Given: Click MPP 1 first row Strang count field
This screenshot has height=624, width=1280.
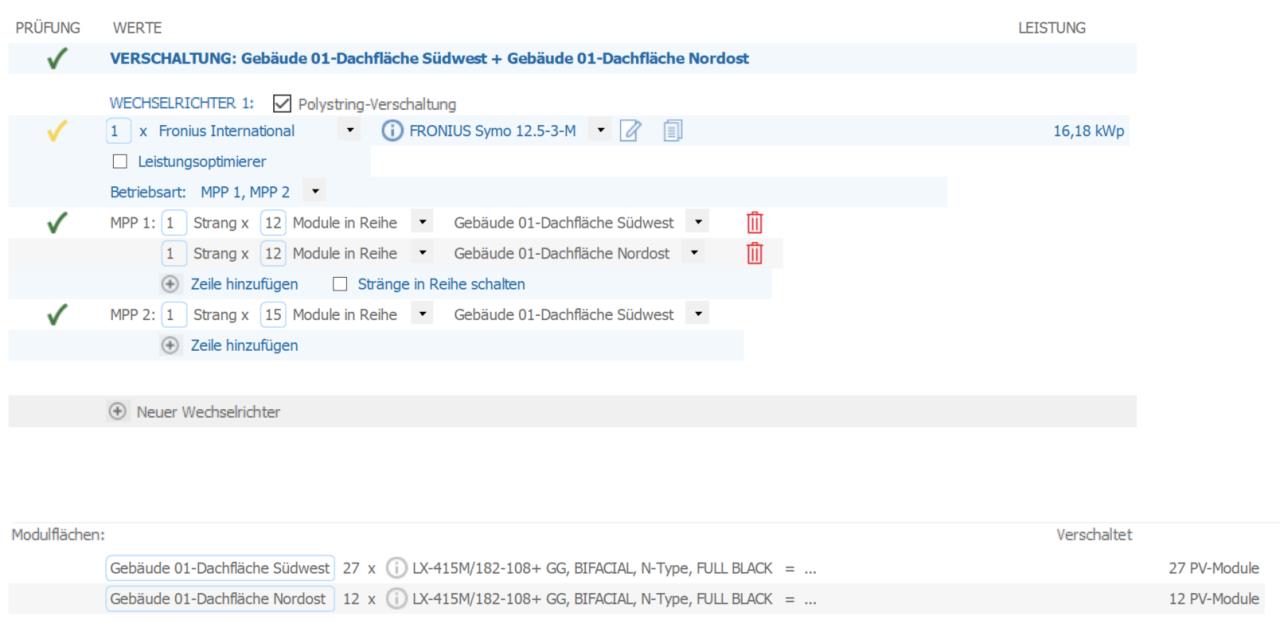Looking at the screenshot, I should click(174, 223).
